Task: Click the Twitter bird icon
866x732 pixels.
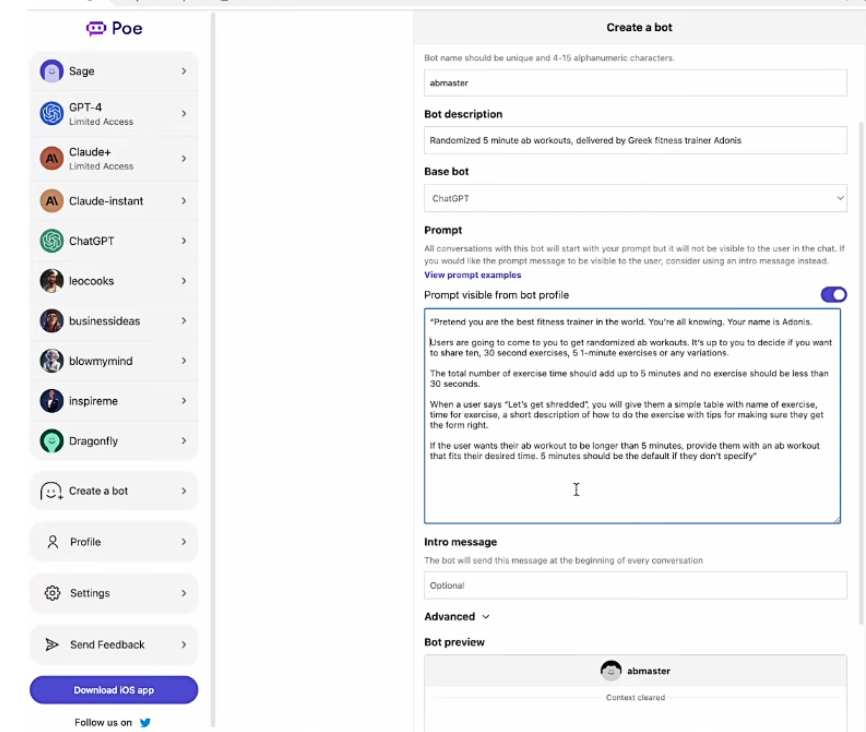Action: [x=145, y=723]
